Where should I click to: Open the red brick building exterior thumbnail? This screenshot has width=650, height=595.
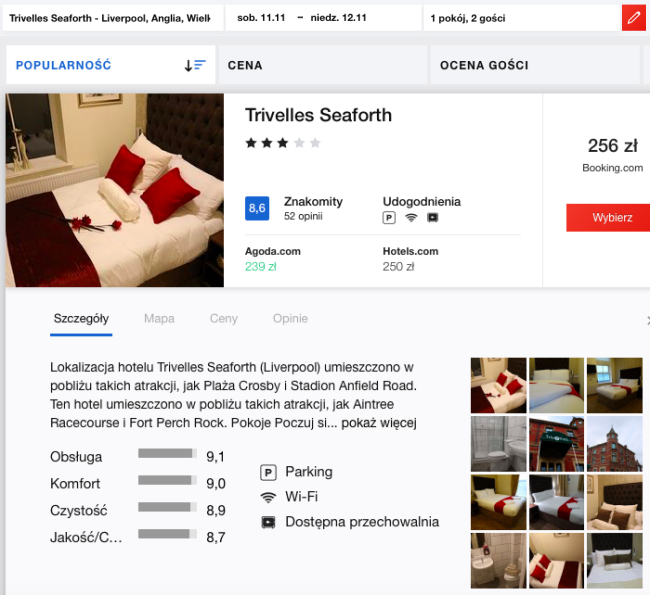pos(614,444)
